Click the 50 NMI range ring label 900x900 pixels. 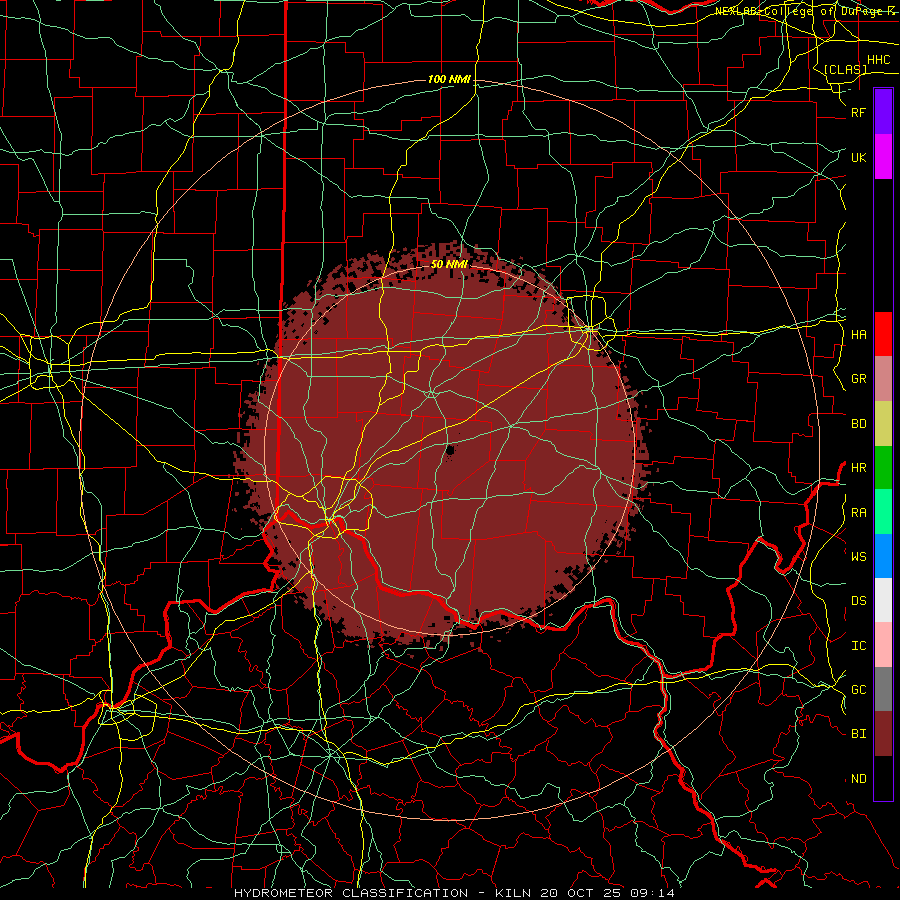[x=449, y=264]
